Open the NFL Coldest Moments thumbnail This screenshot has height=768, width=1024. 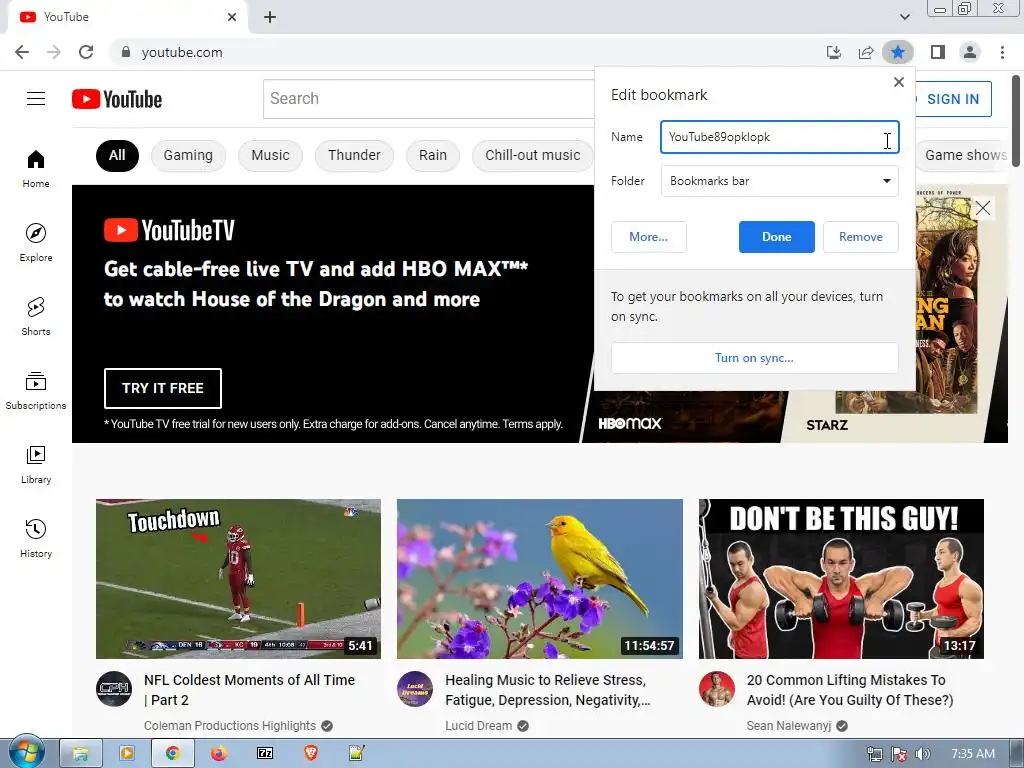coord(238,579)
